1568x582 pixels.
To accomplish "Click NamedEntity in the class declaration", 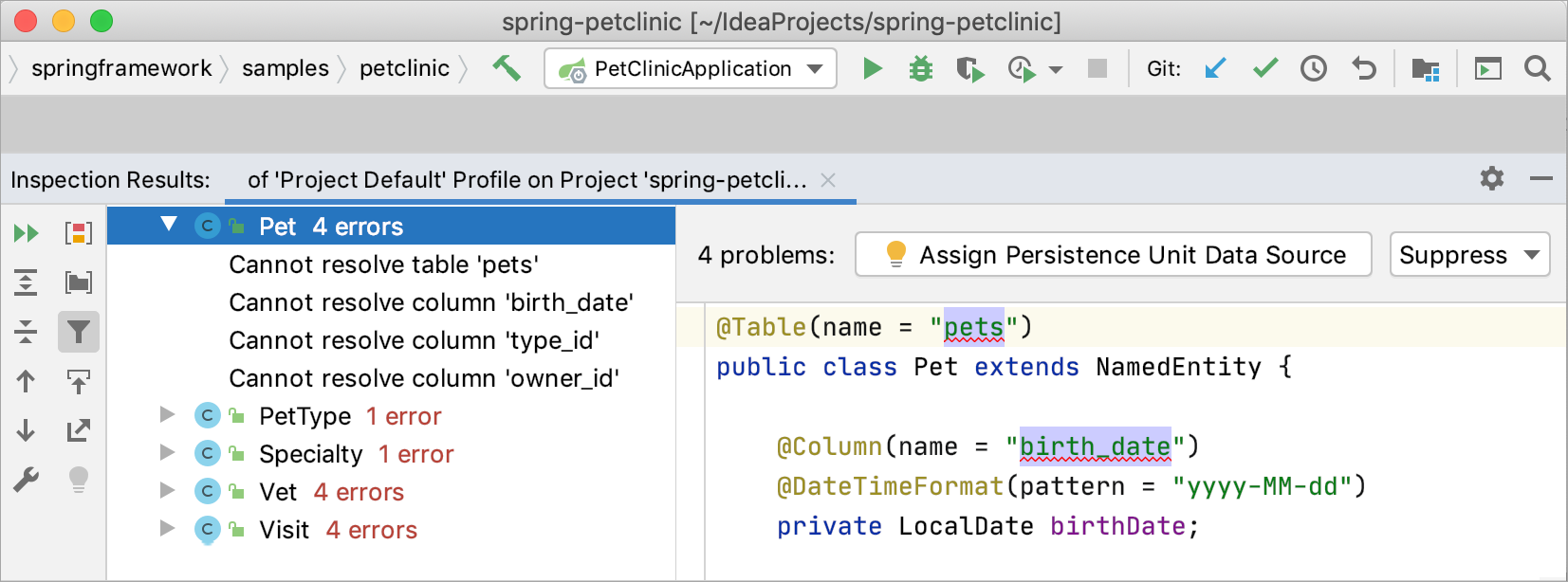I will point(1179,367).
